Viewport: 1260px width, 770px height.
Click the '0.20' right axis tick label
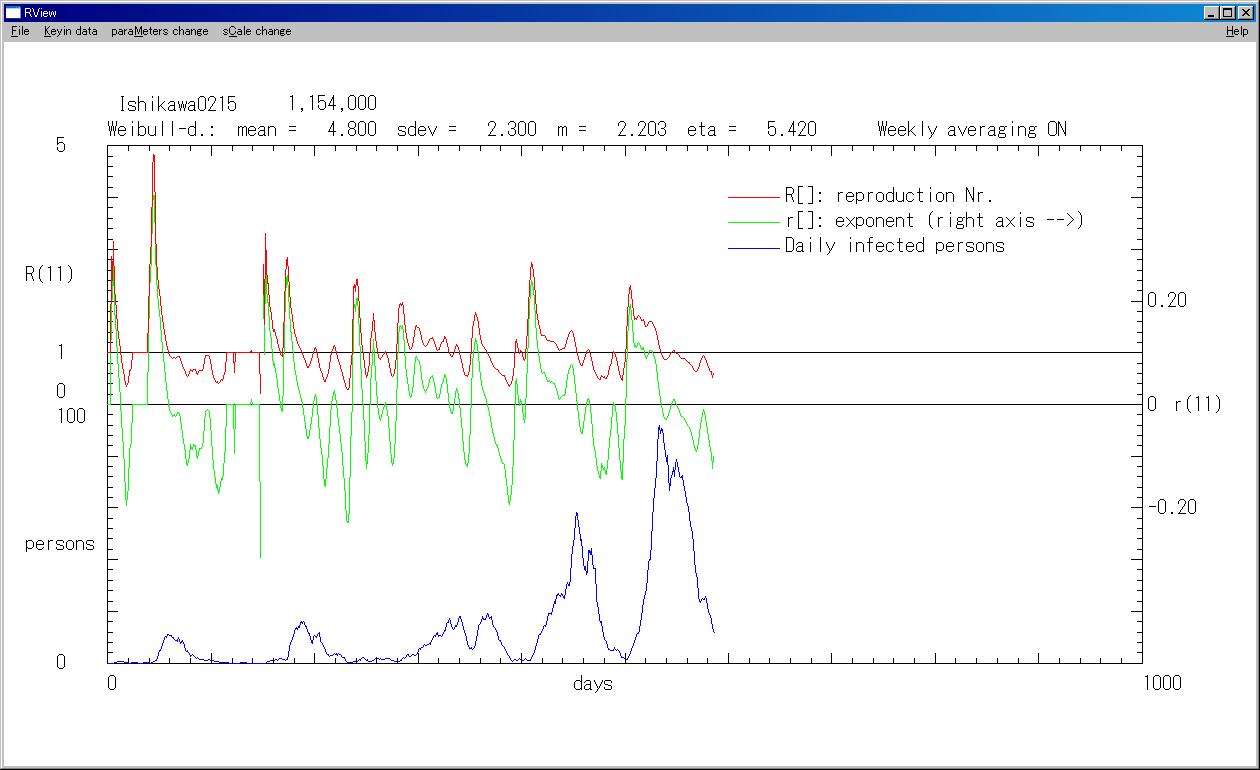(x=1167, y=300)
